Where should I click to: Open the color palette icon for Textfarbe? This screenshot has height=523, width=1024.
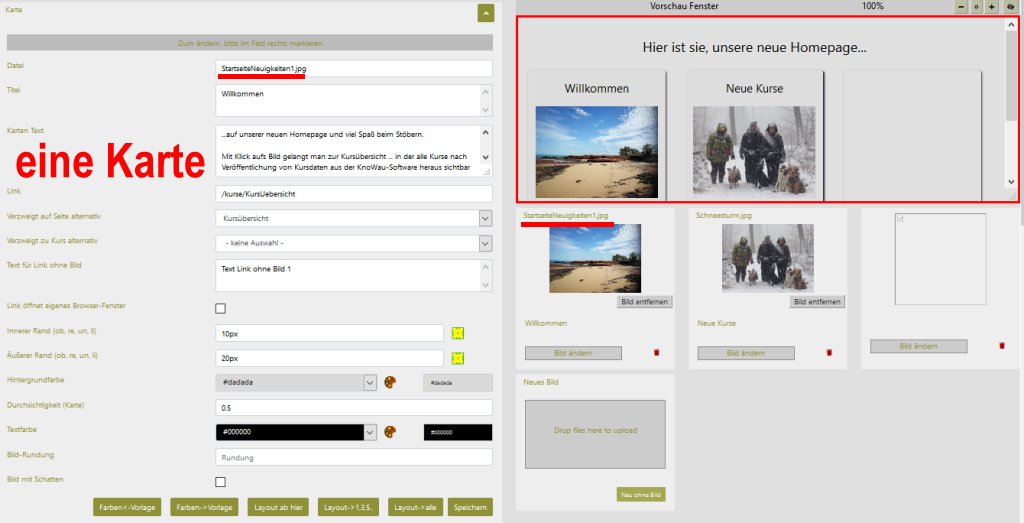tap(391, 432)
